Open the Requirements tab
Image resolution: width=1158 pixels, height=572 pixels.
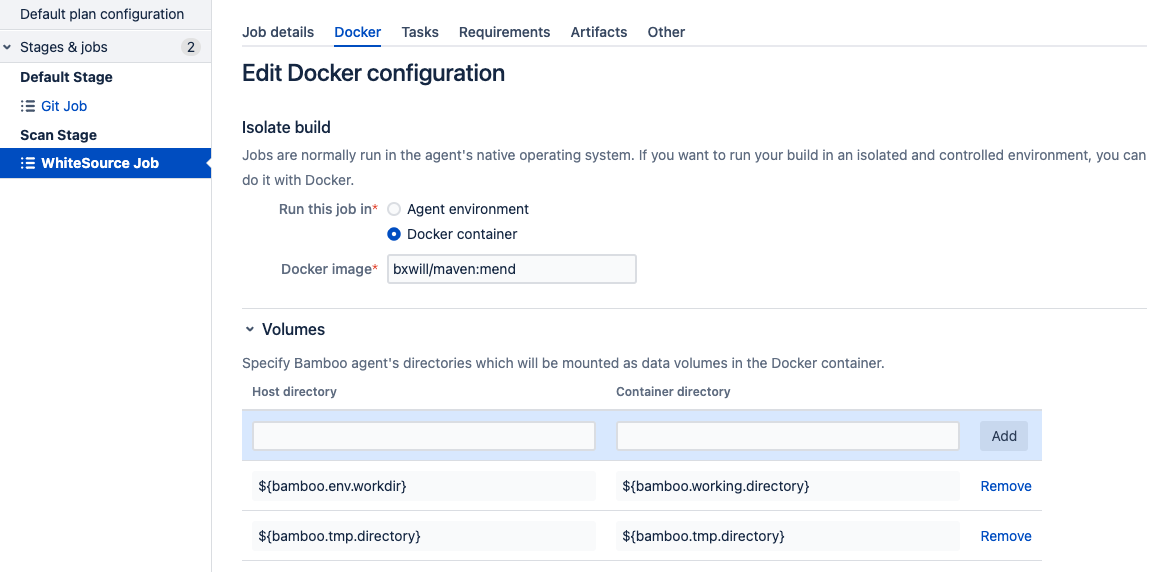pyautogui.click(x=504, y=32)
